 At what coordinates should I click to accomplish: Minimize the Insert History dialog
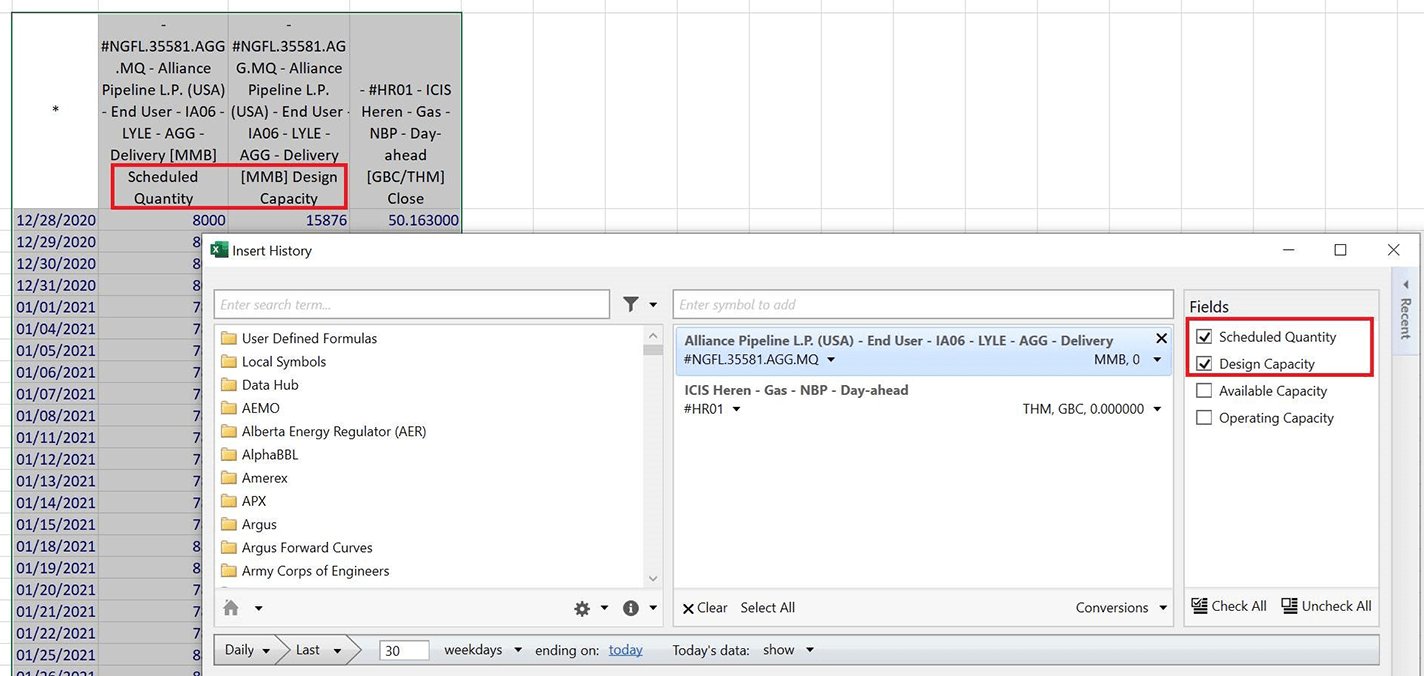[1287, 250]
